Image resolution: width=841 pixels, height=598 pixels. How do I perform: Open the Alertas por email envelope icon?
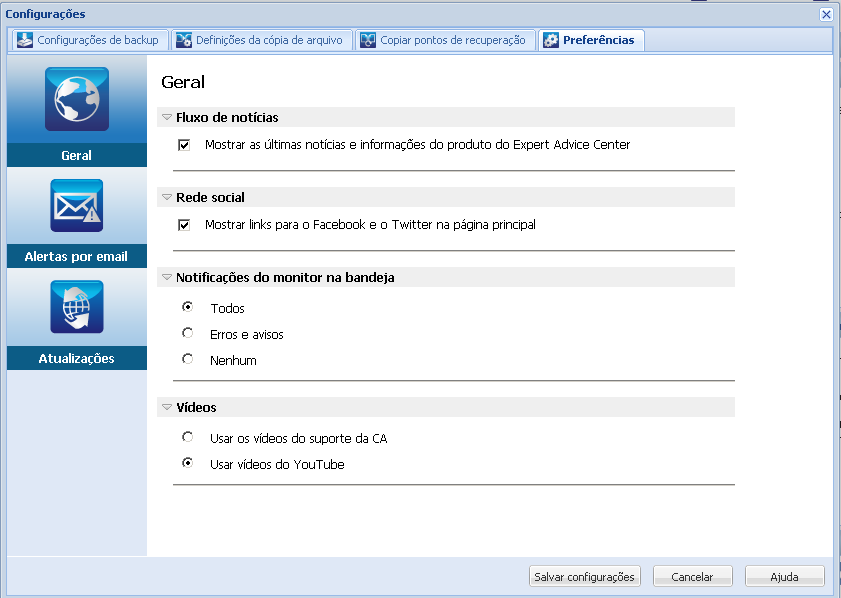77,205
